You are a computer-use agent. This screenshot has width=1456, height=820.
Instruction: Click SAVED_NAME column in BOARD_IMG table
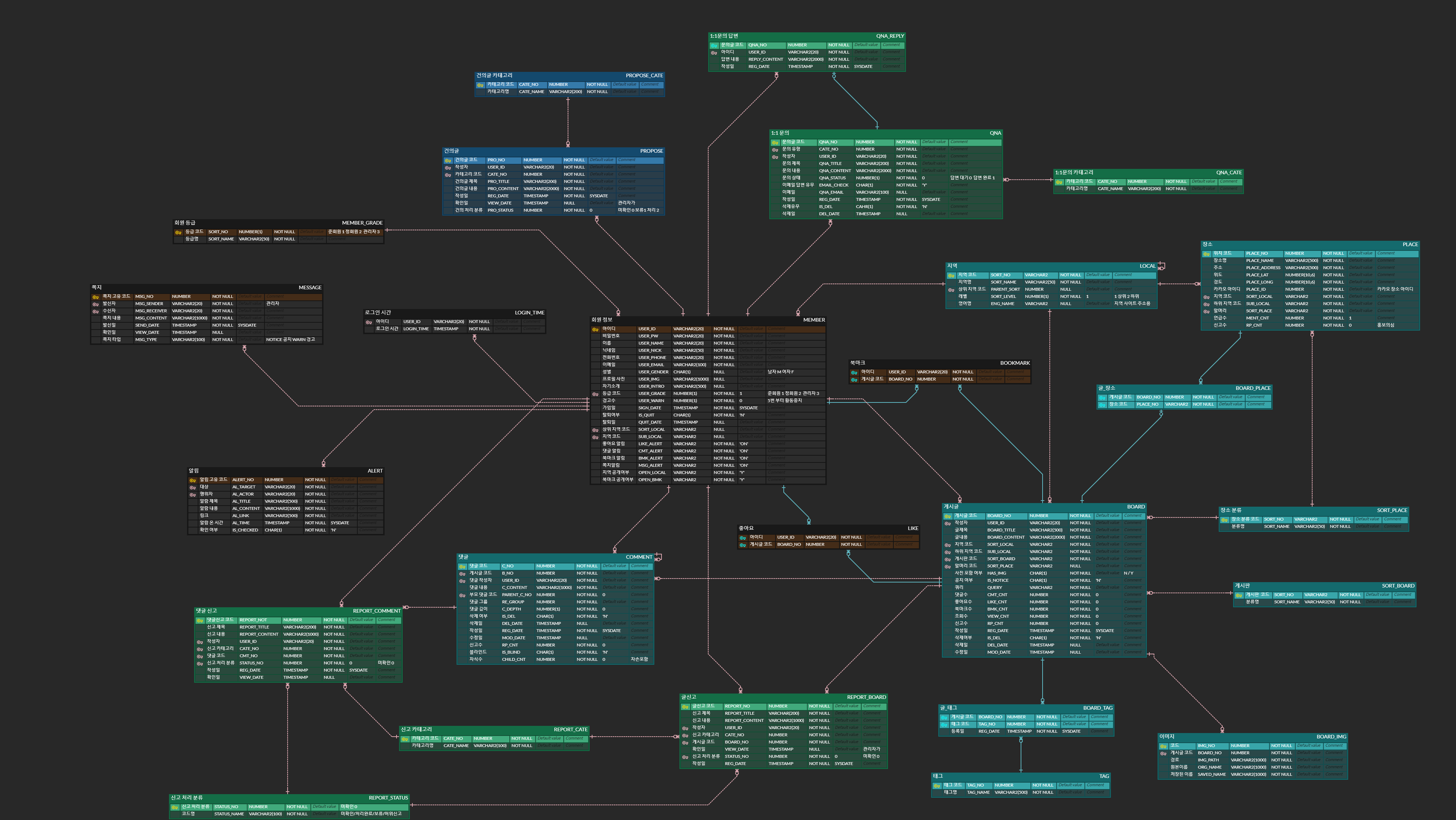pyautogui.click(x=1212, y=774)
